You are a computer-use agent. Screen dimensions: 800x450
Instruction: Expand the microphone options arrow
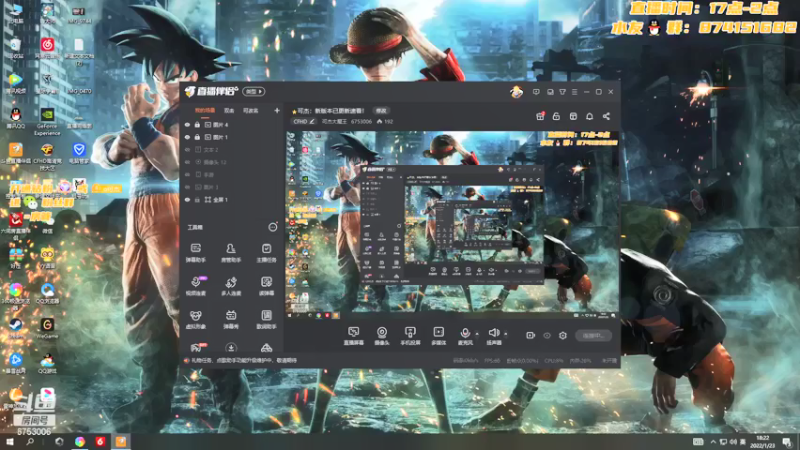477,334
